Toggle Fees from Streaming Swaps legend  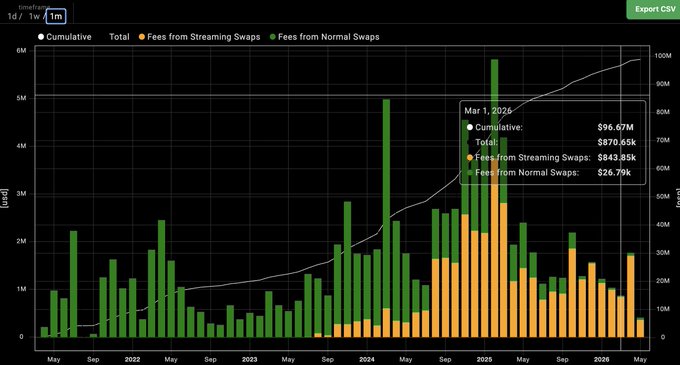(x=199, y=37)
